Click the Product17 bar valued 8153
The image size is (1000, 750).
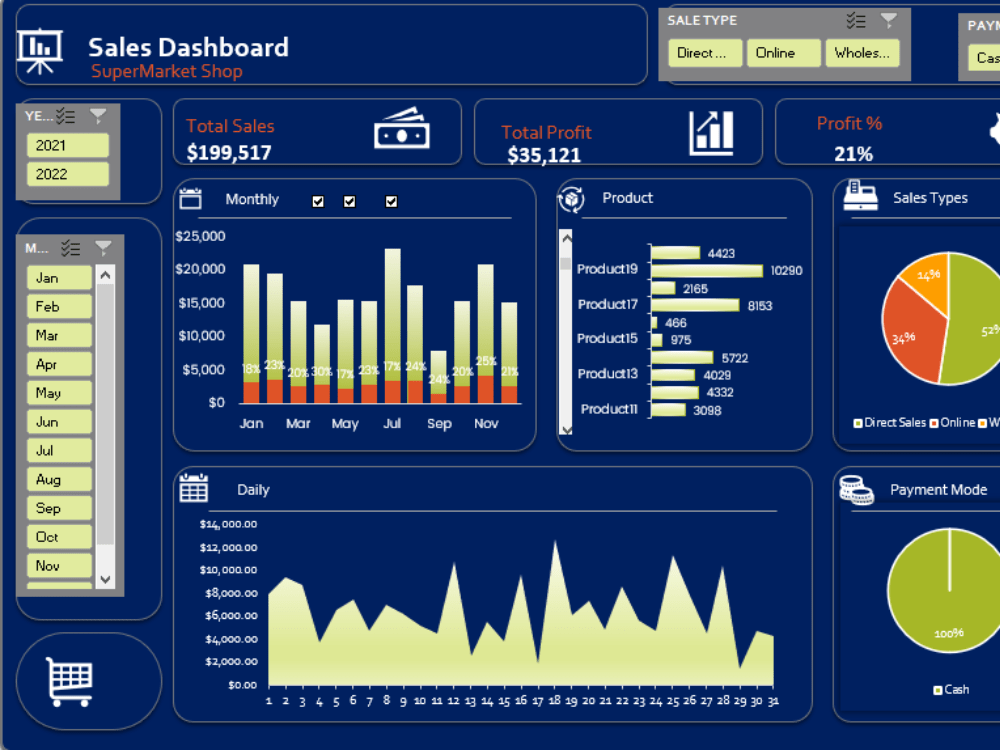click(695, 305)
